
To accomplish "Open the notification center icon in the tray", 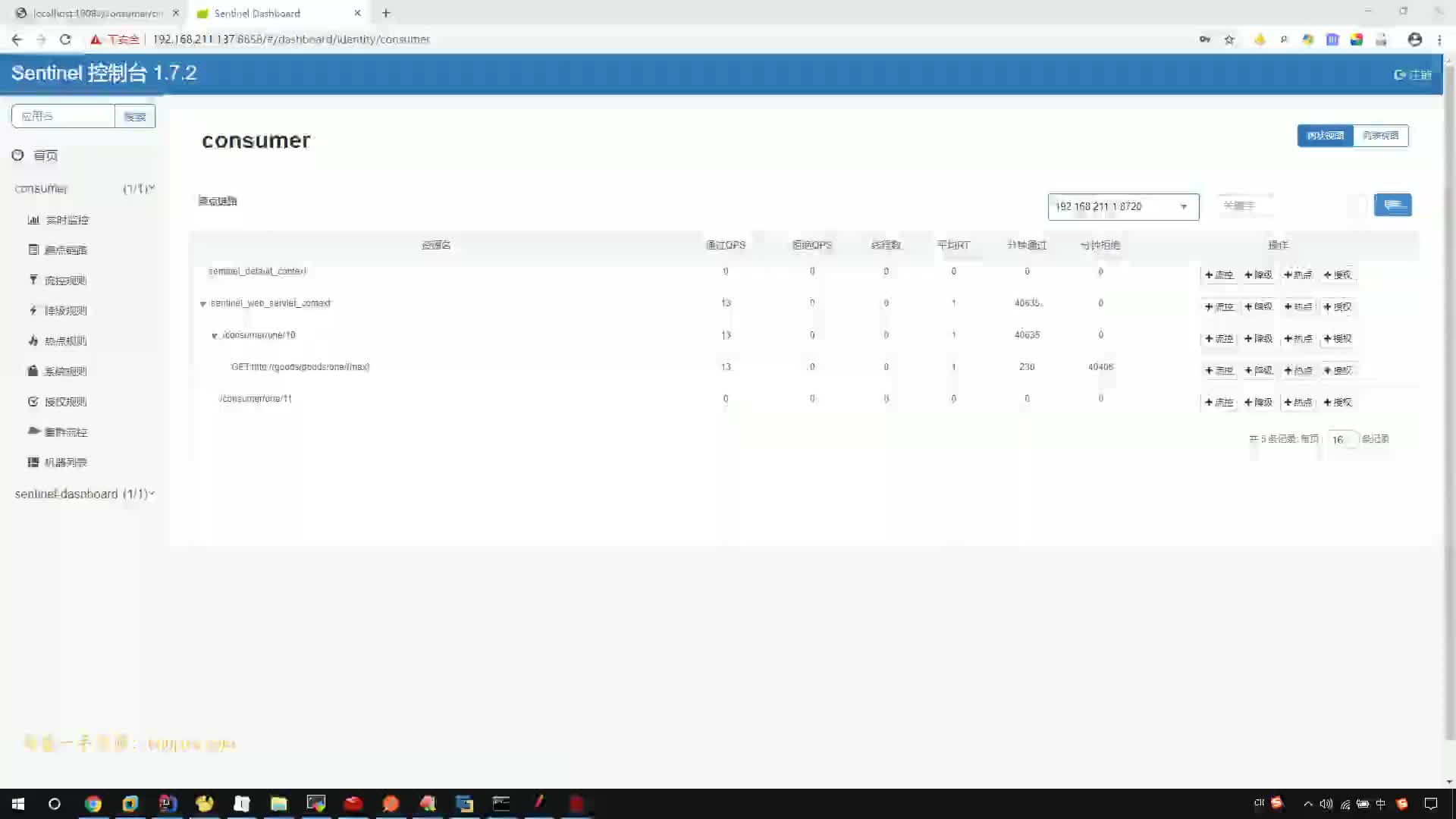I will click(x=1431, y=804).
